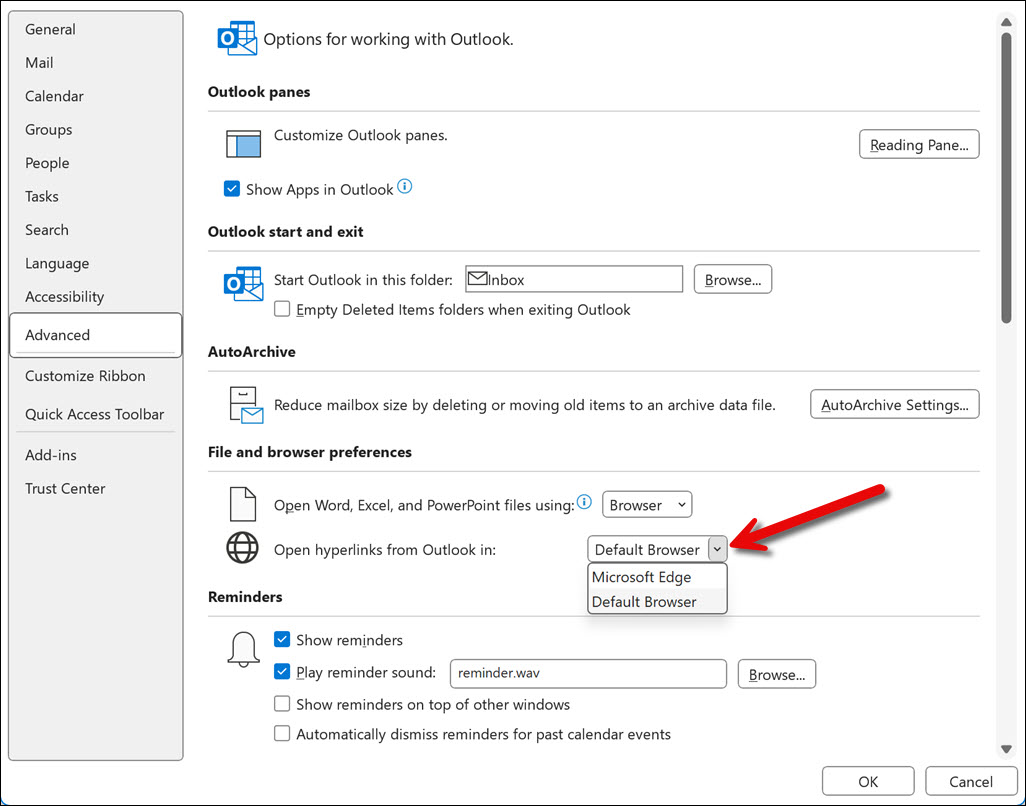Go to the Tasks options category
The width and height of the screenshot is (1026, 806).
[x=96, y=196]
